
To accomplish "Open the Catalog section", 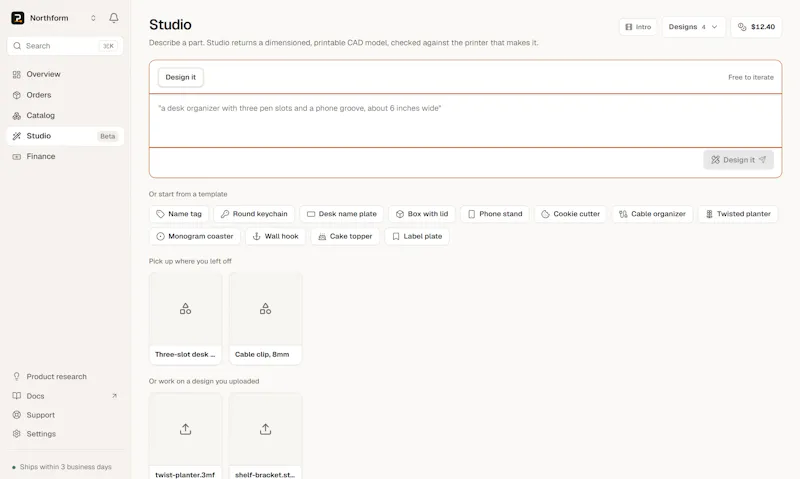I will click(x=65, y=115).
